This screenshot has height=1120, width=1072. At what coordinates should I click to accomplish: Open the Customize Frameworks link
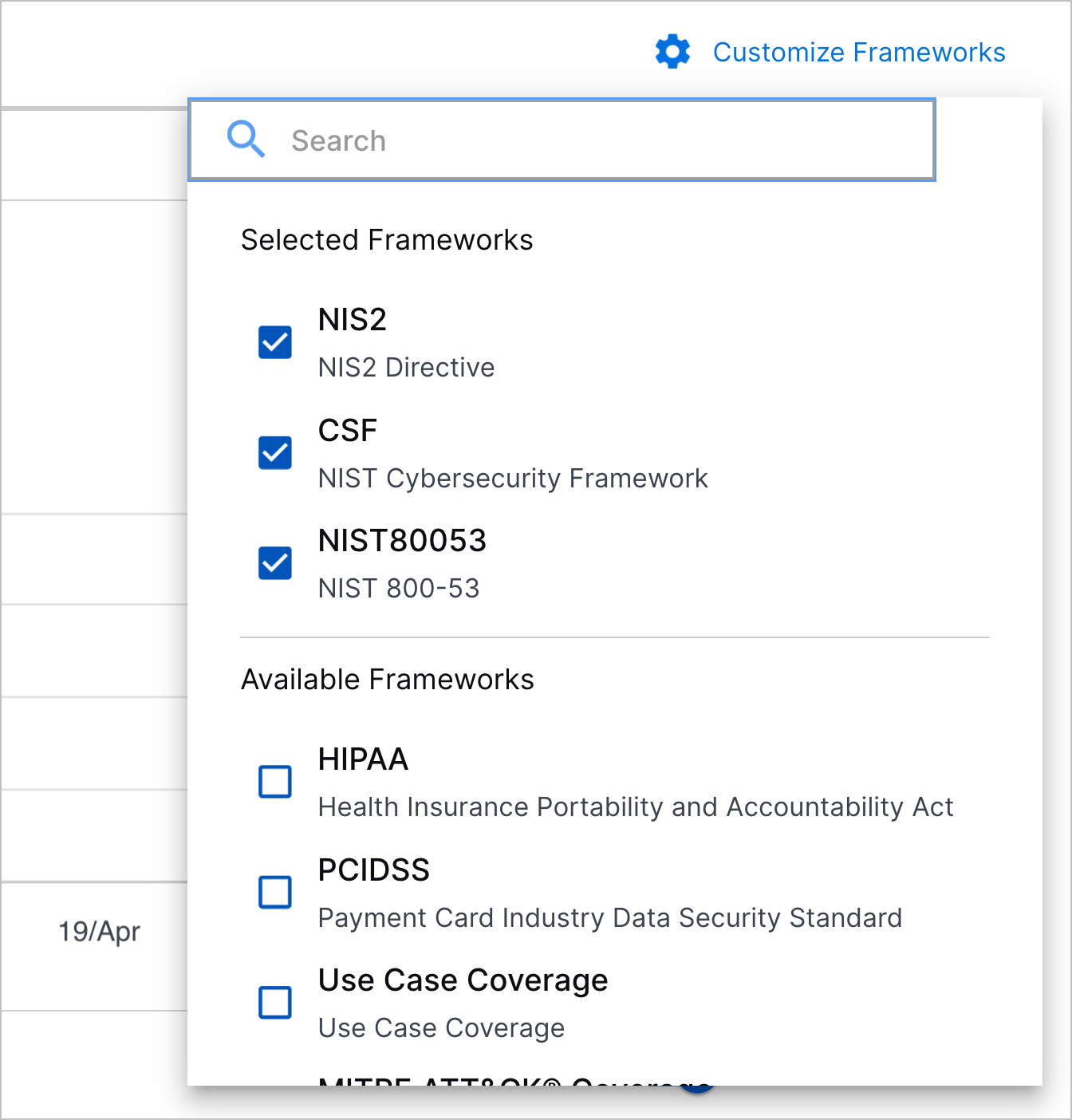[x=859, y=52]
